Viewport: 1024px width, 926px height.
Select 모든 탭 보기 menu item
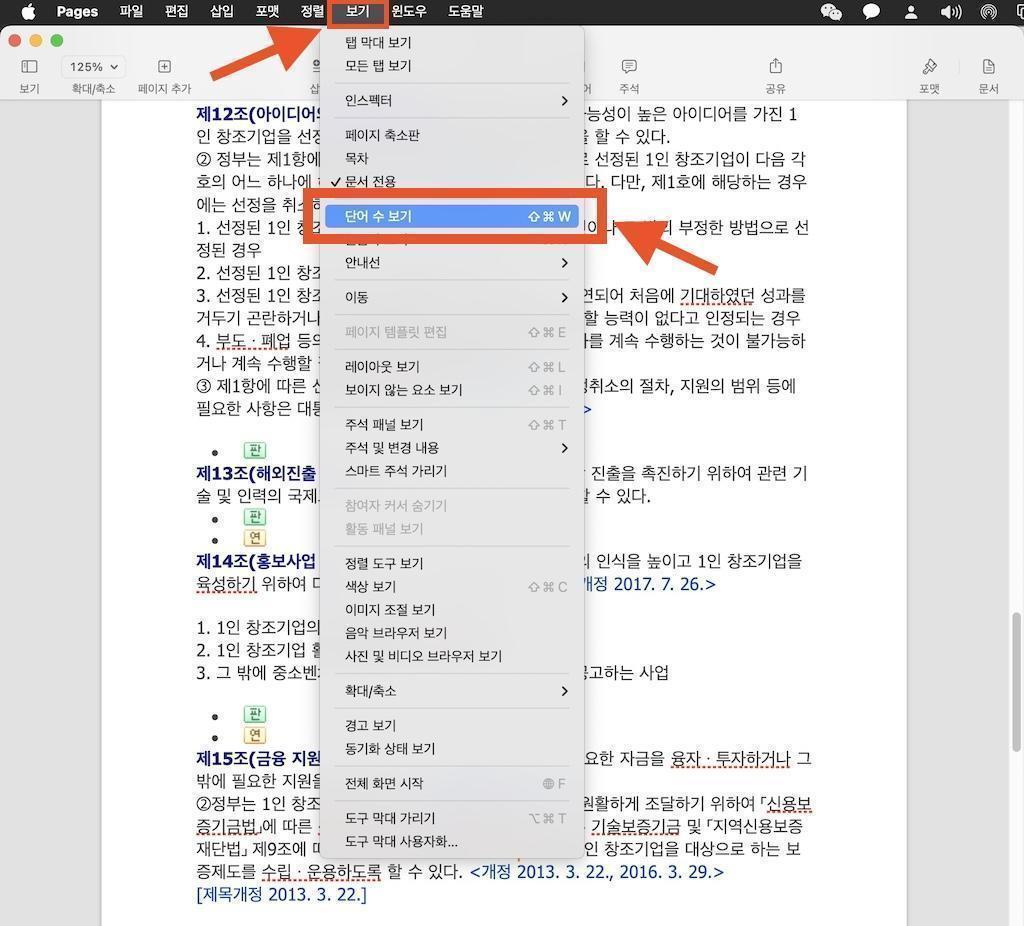pyautogui.click(x=452, y=66)
